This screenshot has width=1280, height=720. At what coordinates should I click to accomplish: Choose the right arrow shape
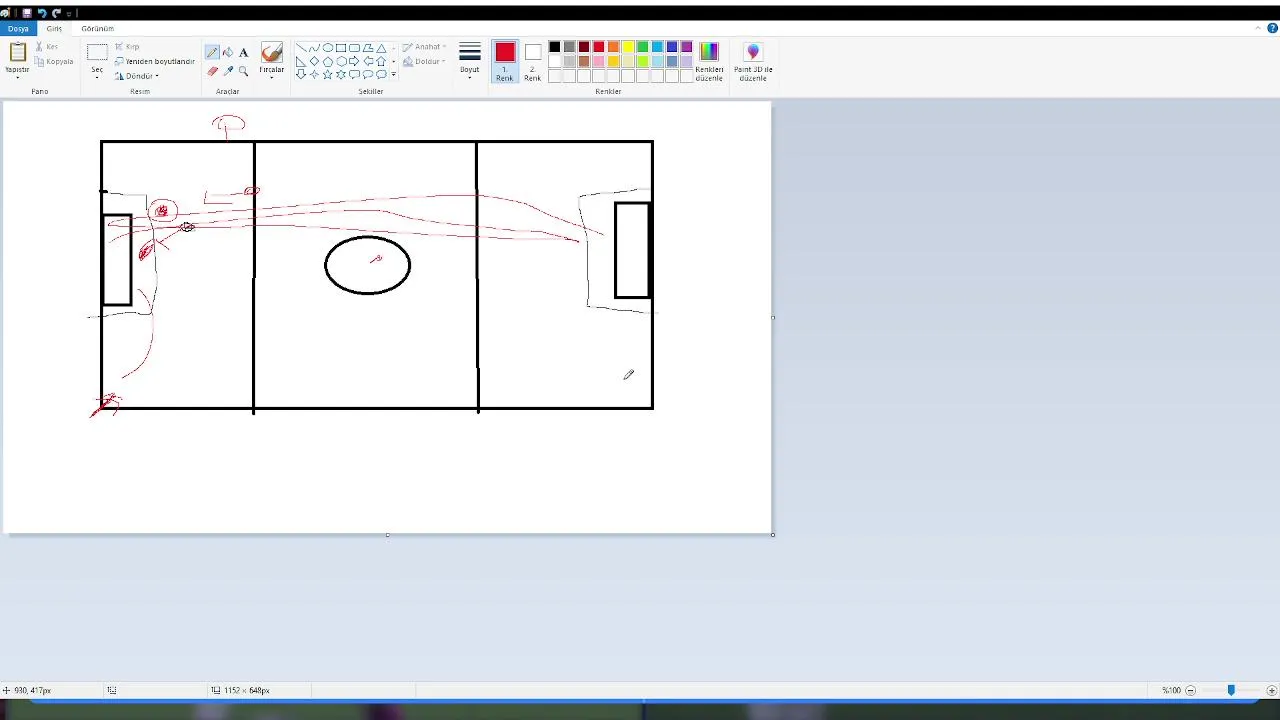click(x=354, y=61)
